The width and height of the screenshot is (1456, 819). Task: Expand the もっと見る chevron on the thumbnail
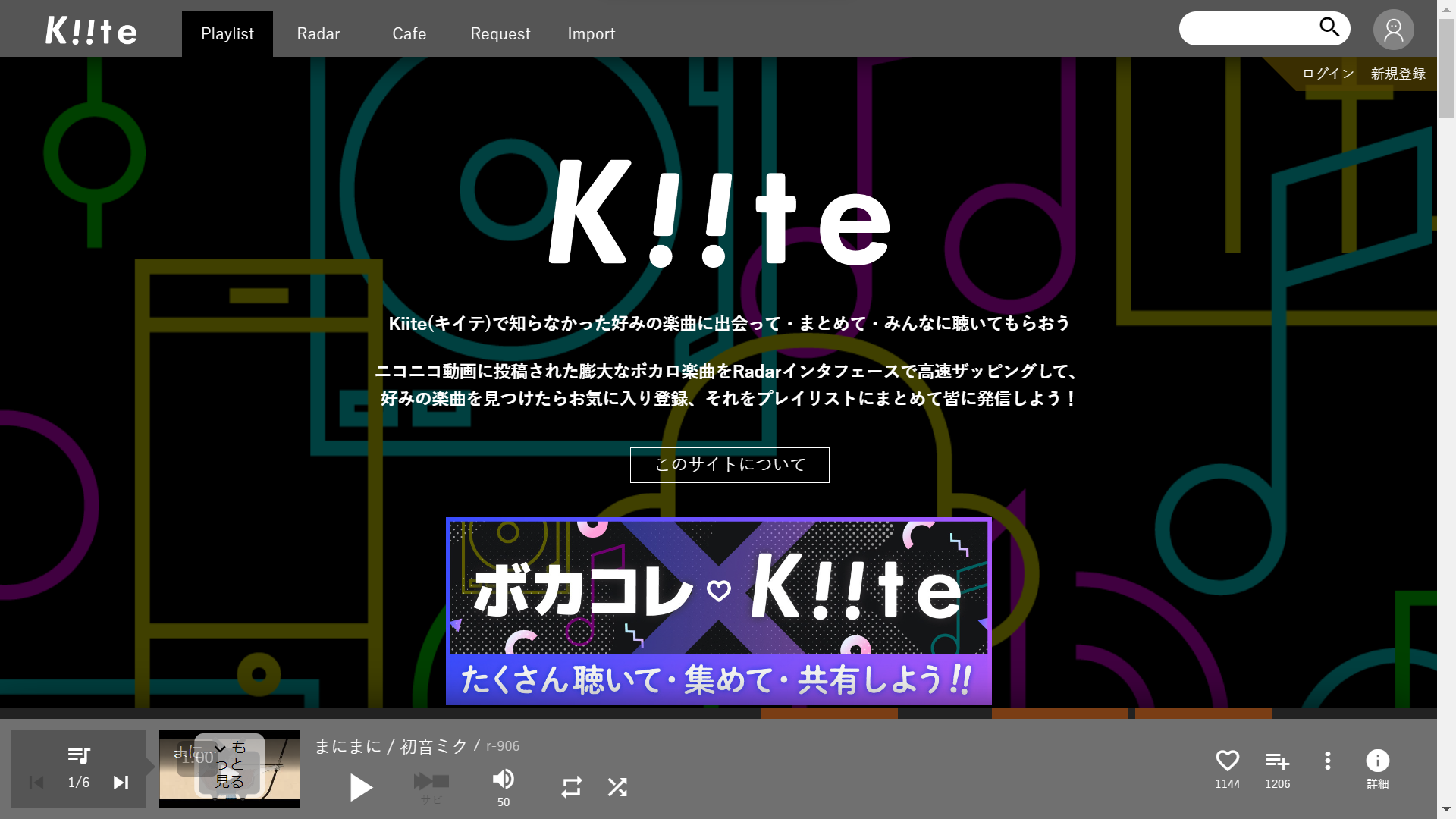click(x=218, y=748)
